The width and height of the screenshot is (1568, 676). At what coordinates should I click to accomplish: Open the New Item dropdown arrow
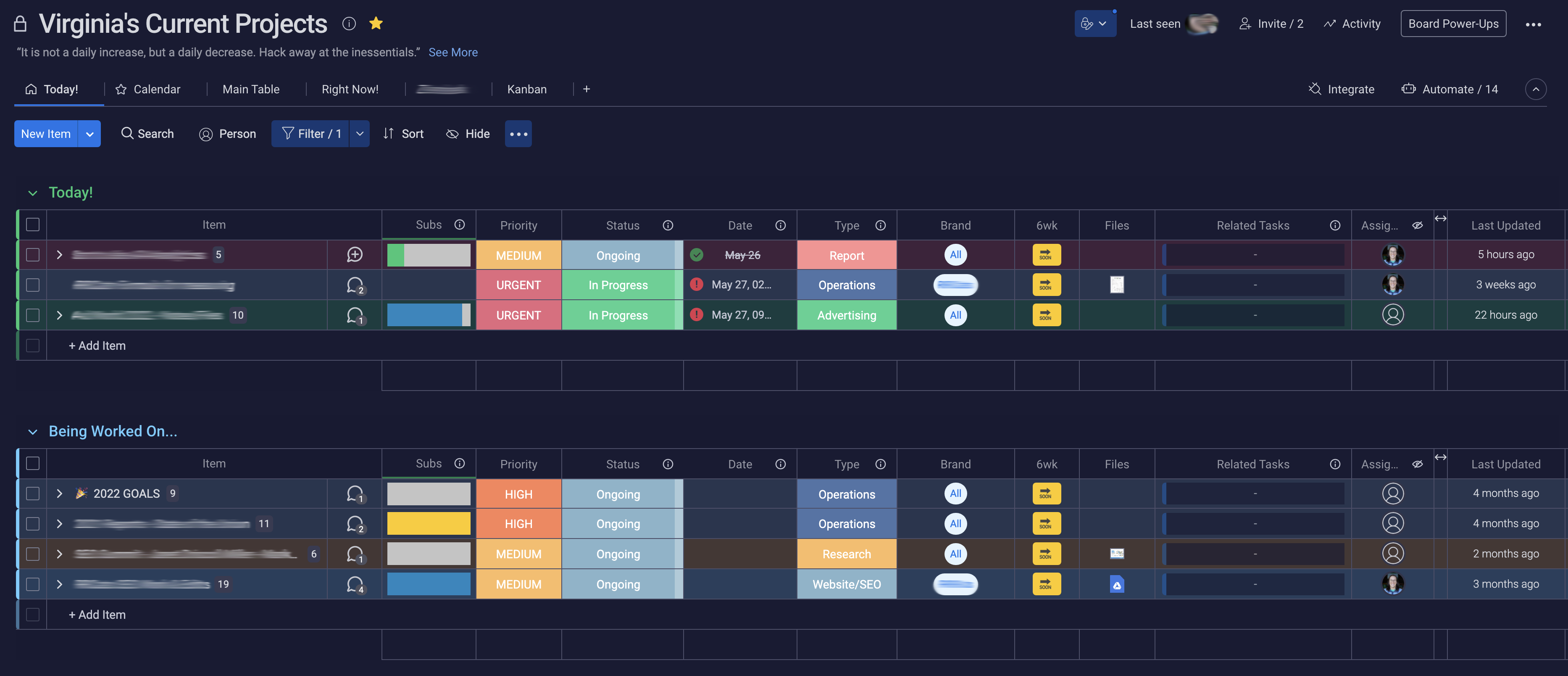[x=89, y=134]
